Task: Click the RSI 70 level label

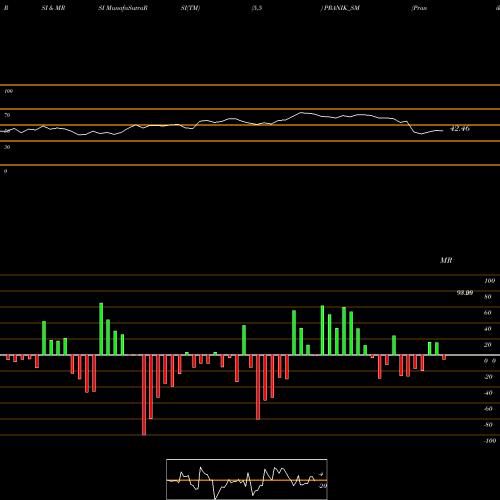Action: (x=7, y=115)
